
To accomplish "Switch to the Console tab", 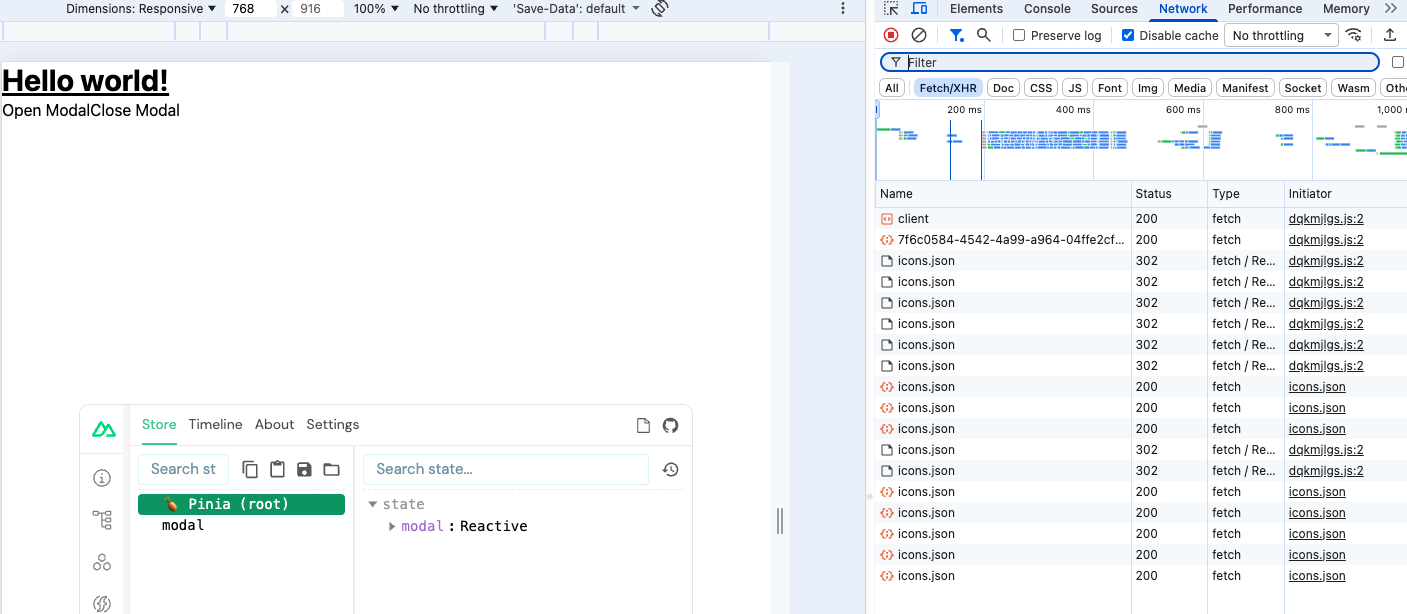I will pyautogui.click(x=1047, y=9).
